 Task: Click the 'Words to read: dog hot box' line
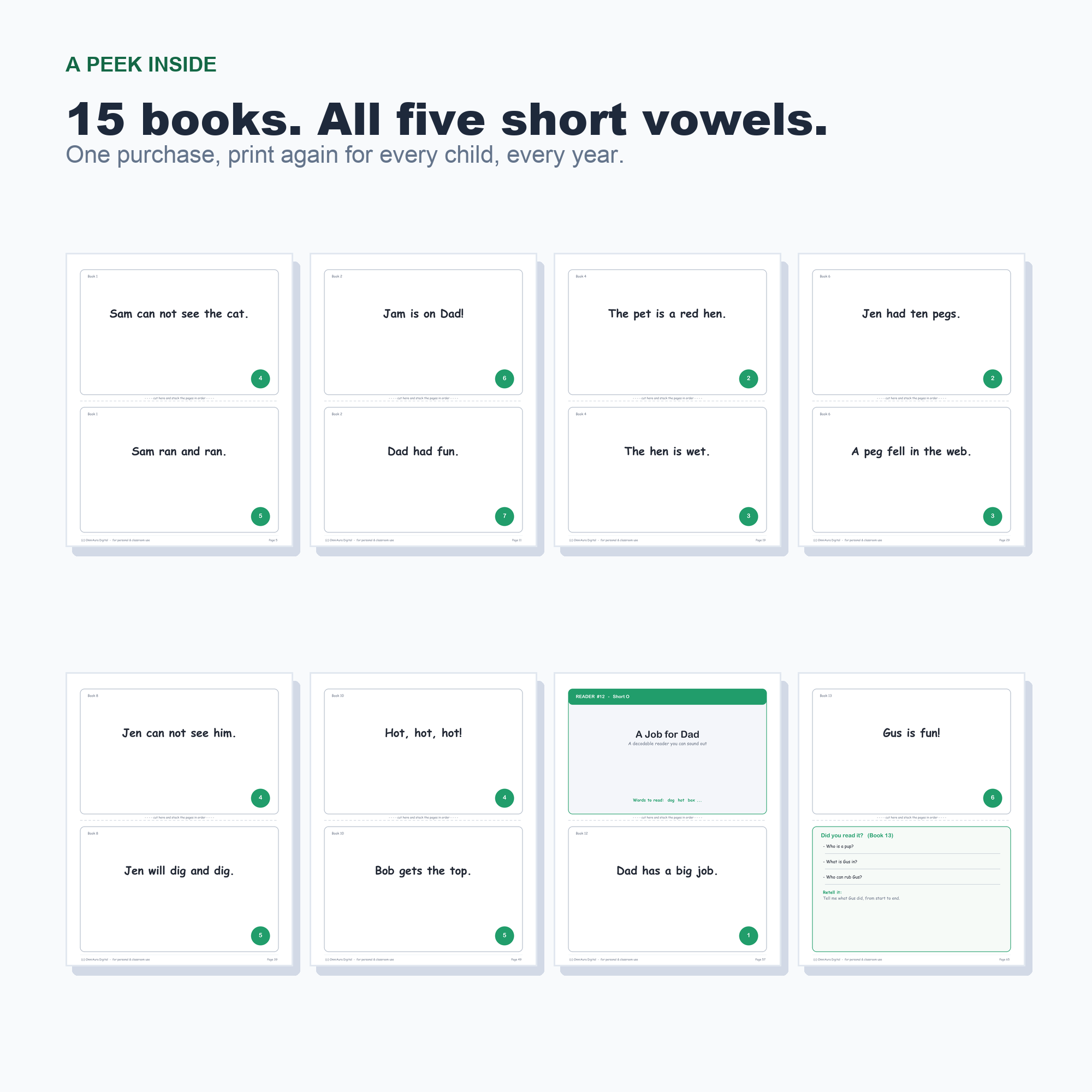668,800
